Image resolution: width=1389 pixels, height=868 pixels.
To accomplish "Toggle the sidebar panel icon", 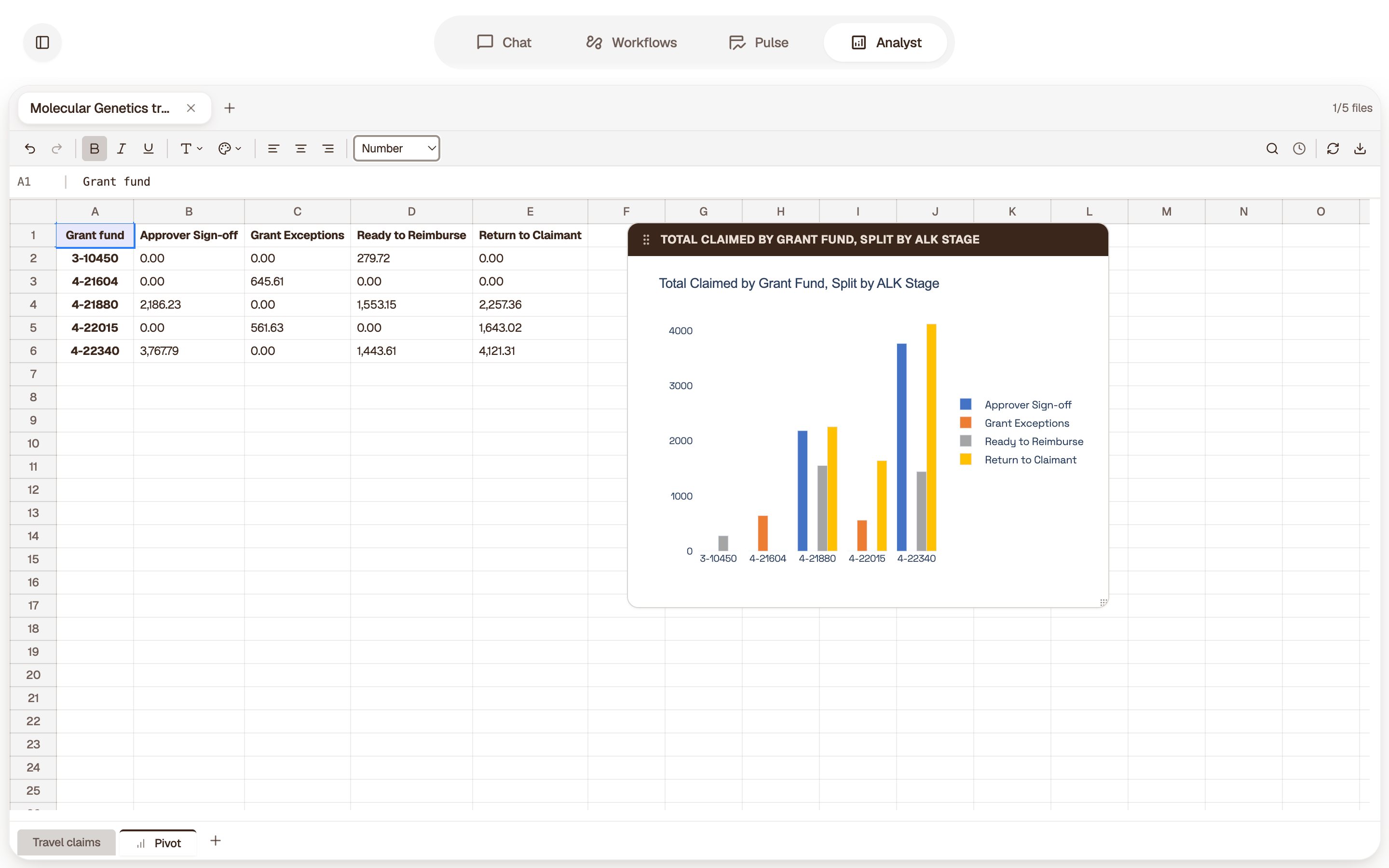I will click(x=42, y=42).
